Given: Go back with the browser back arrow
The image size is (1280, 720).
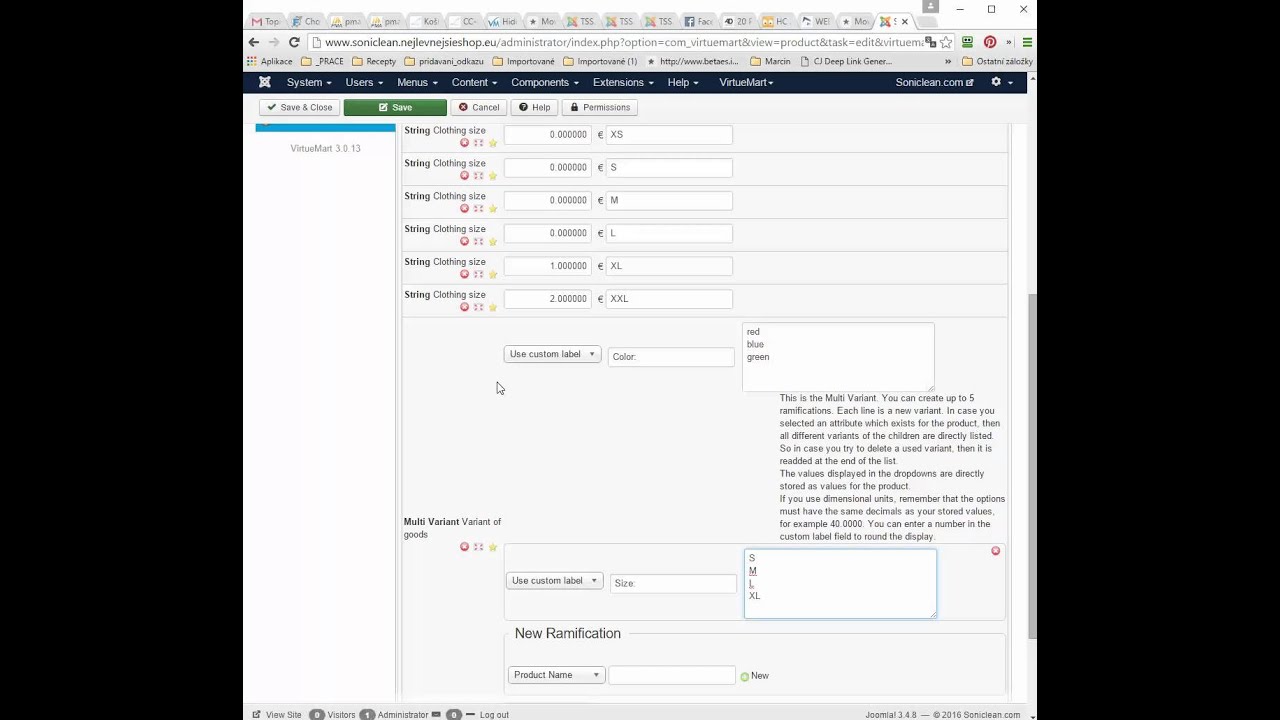Looking at the screenshot, I should pyautogui.click(x=254, y=42).
